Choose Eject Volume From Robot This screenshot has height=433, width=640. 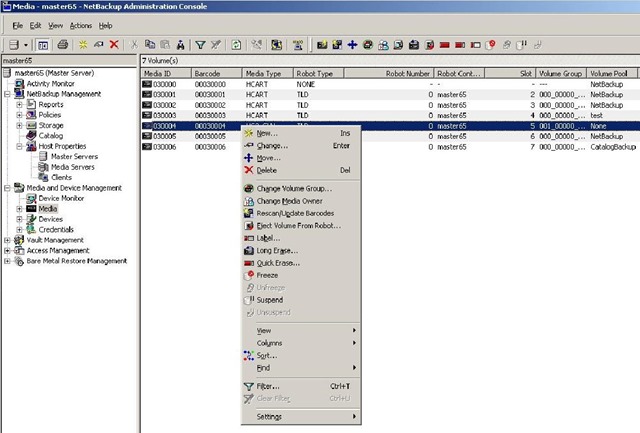pyautogui.click(x=301, y=226)
